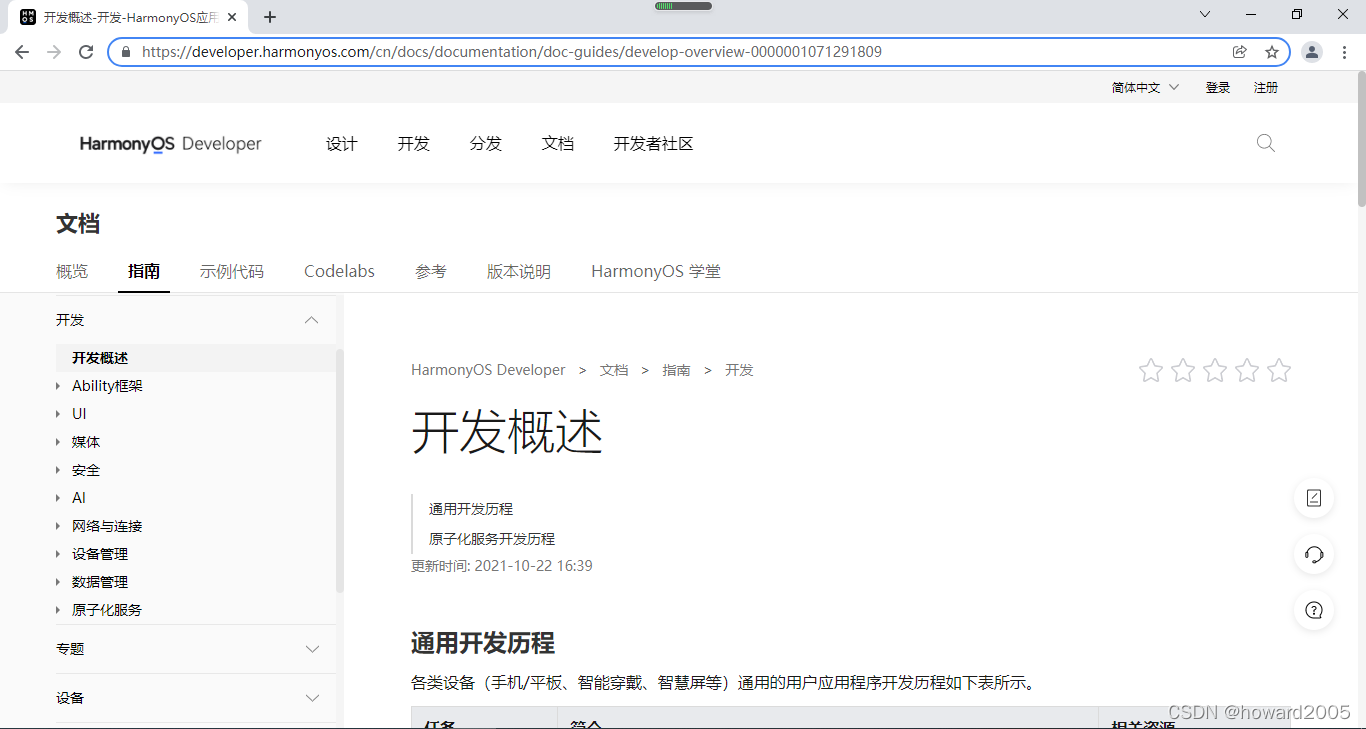Viewport: 1366px width, 729px height.
Task: Expand the 专题 section
Action: coord(311,648)
